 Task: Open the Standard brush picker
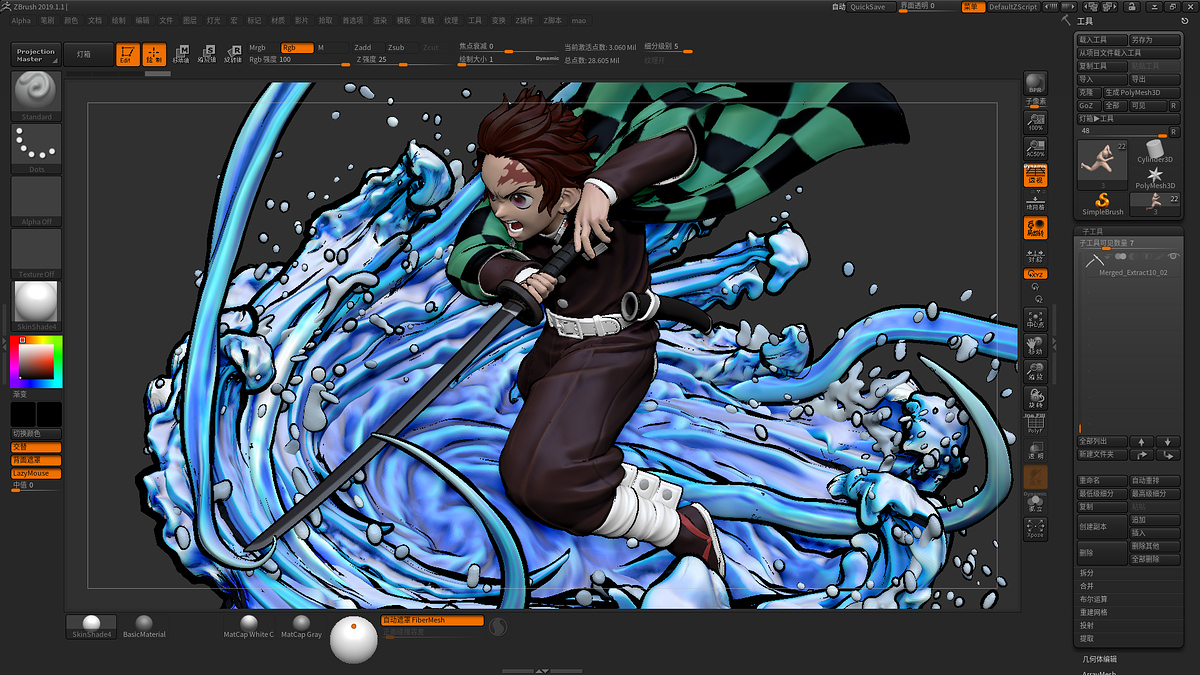(36, 96)
